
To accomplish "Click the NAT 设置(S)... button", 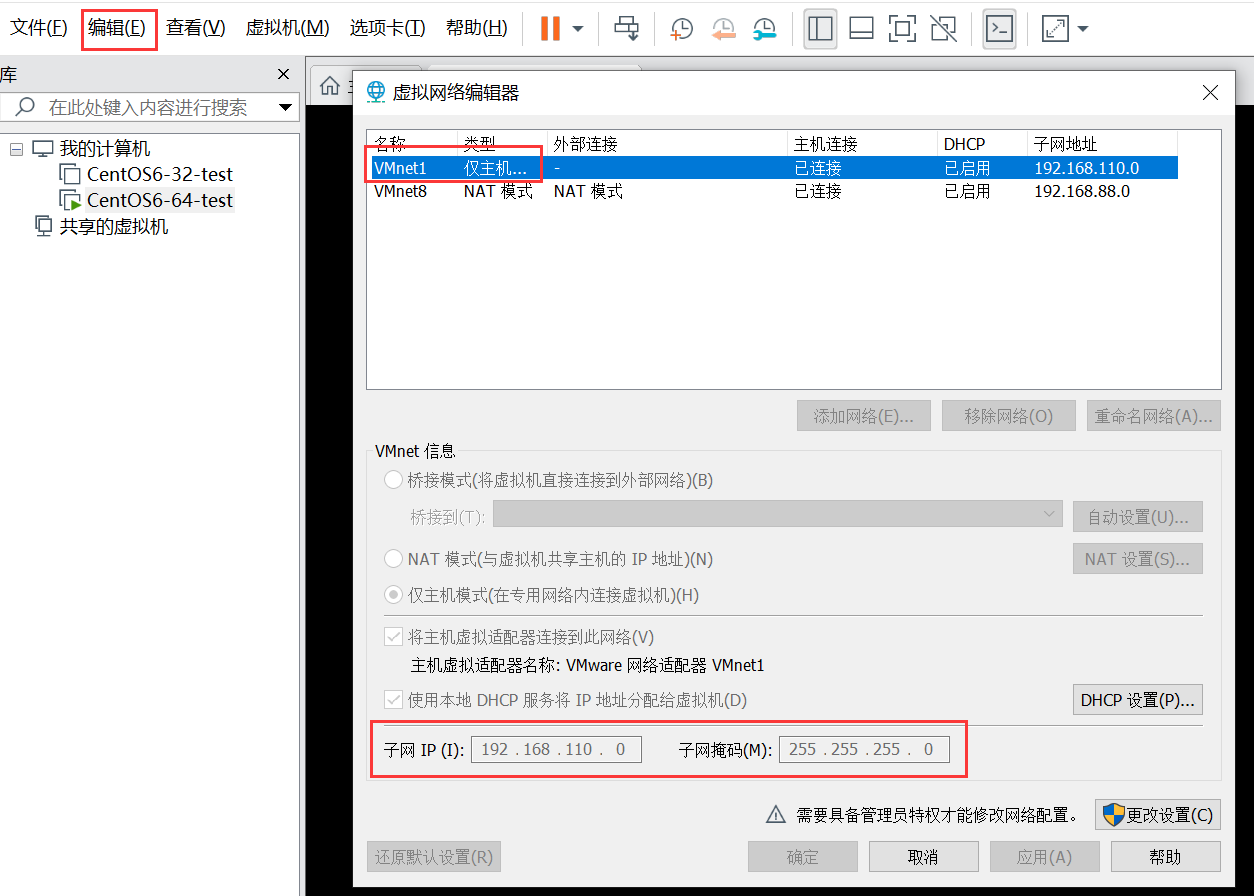I will pos(1137,559).
